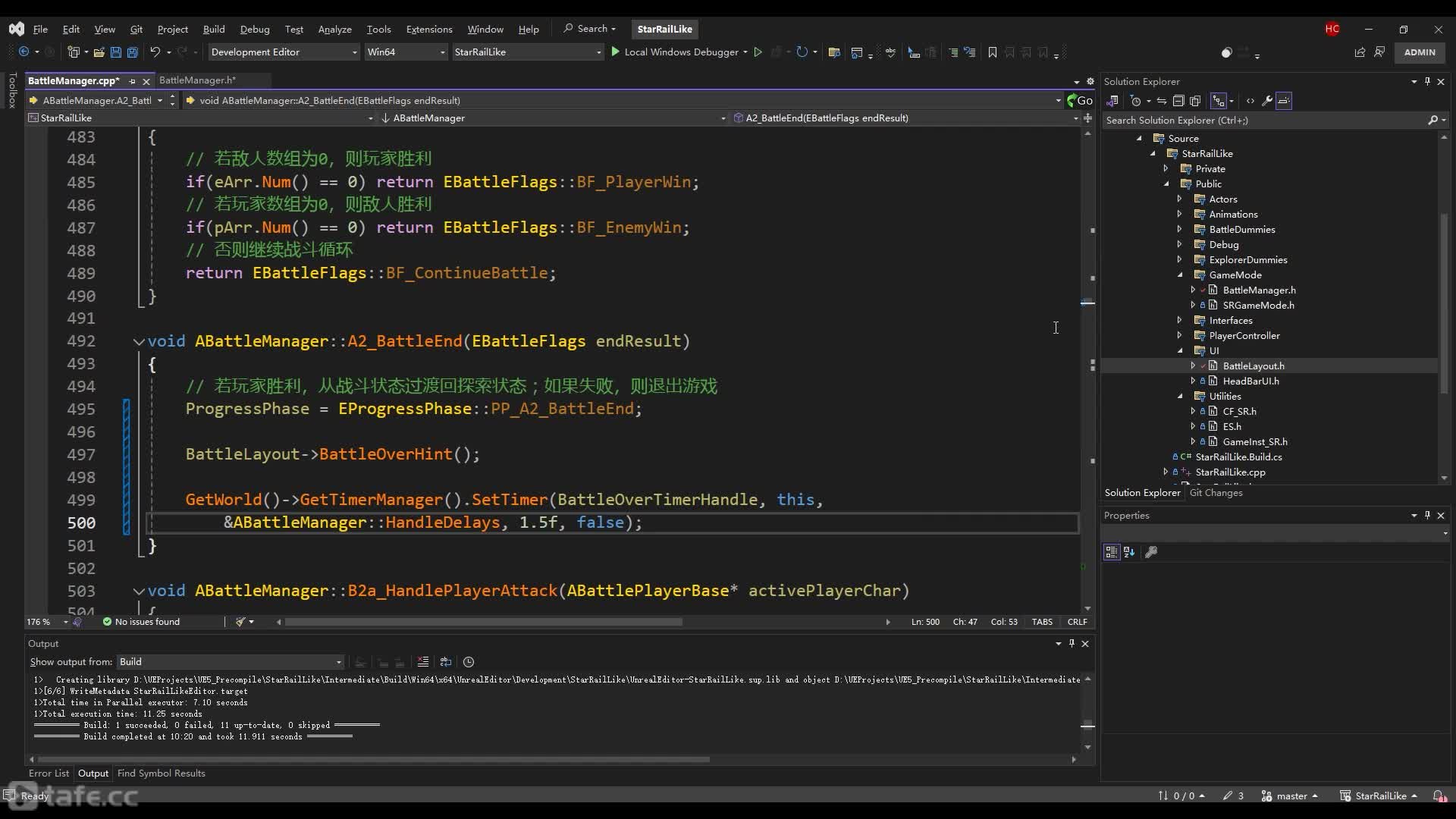Drag the vertical scrollbar in the editor
The image size is (1456, 819).
pyautogui.click(x=1088, y=301)
